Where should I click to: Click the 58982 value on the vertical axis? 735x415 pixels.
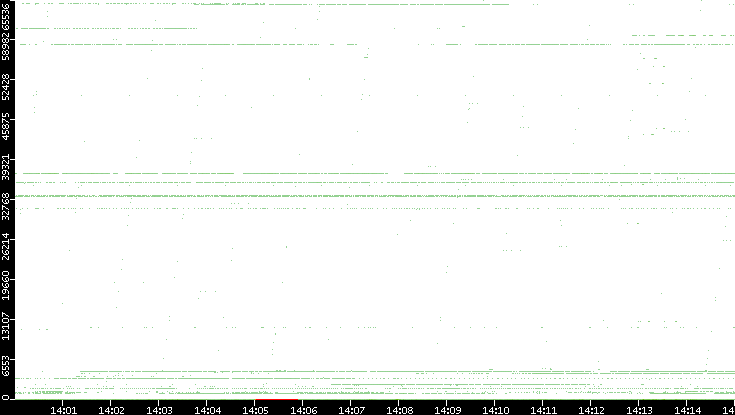tap(6, 46)
